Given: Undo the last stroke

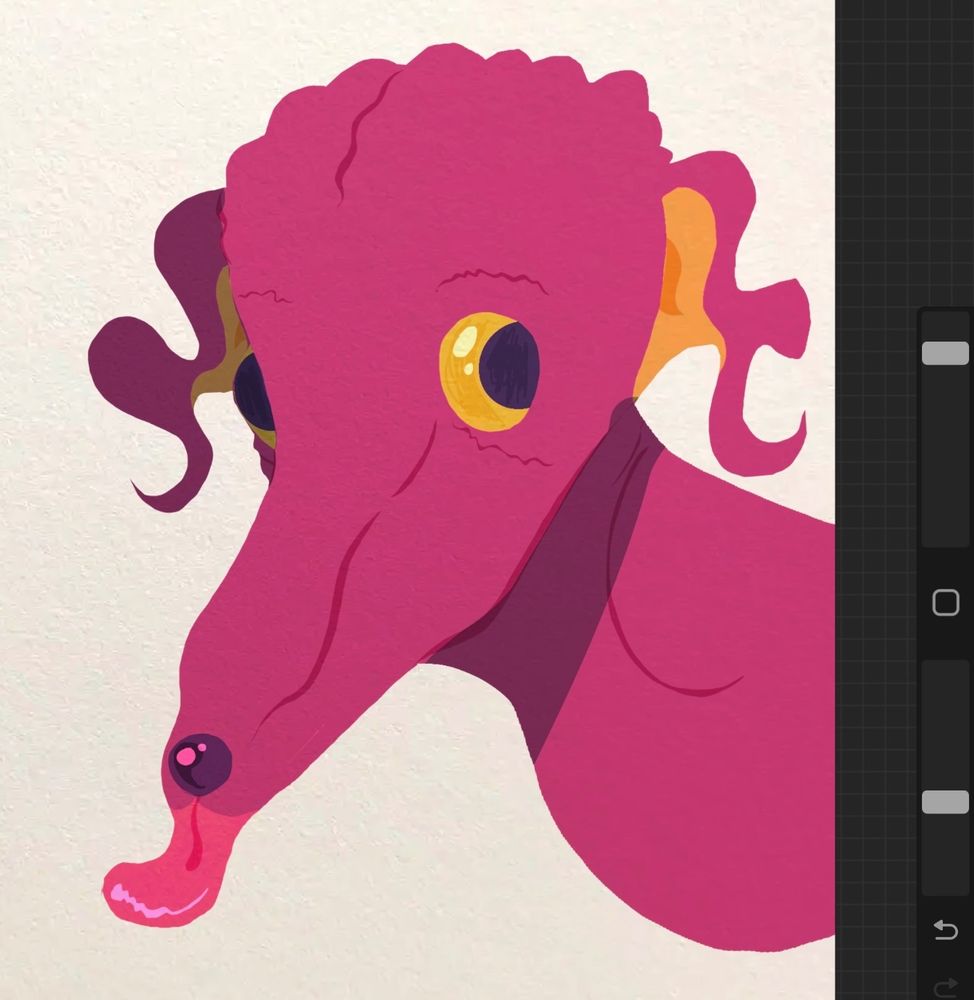Looking at the screenshot, I should [x=945, y=930].
